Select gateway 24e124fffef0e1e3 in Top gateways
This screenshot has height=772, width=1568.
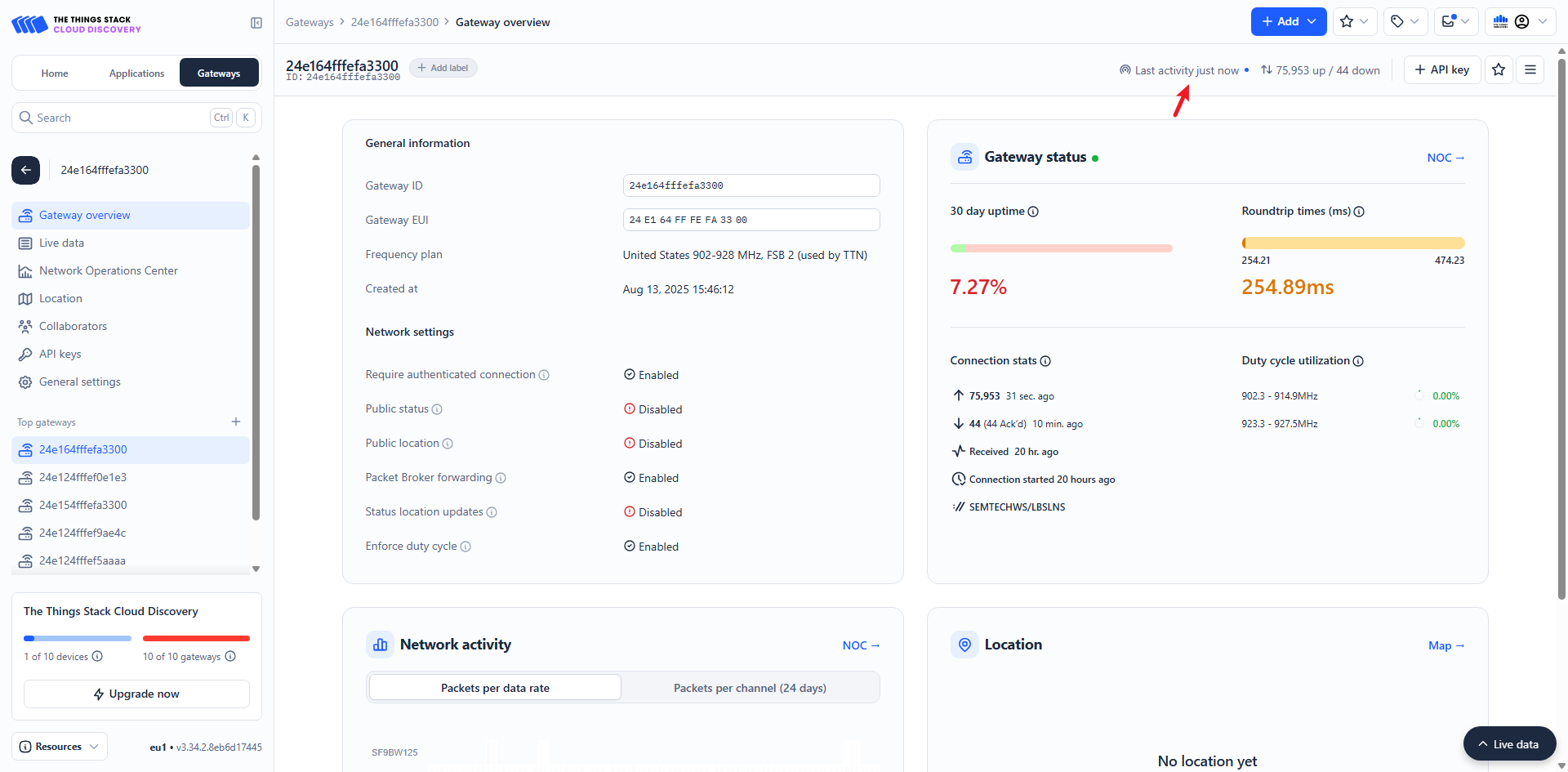131,478
